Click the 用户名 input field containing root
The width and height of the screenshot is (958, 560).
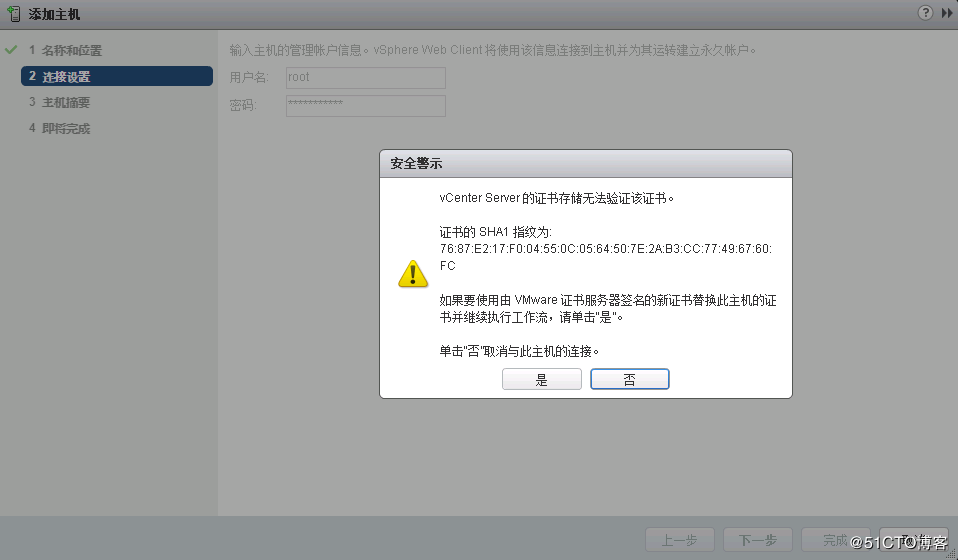(366, 78)
